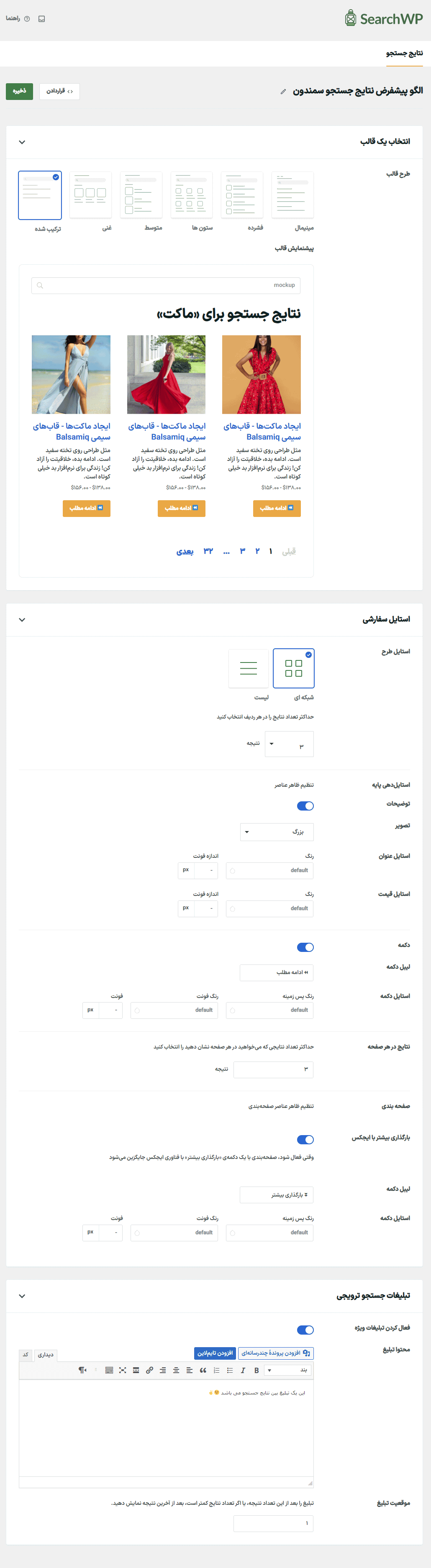The width and height of the screenshot is (431, 1568).
Task: Click the fullscreen icon in editor toolbar
Action: [122, 1370]
